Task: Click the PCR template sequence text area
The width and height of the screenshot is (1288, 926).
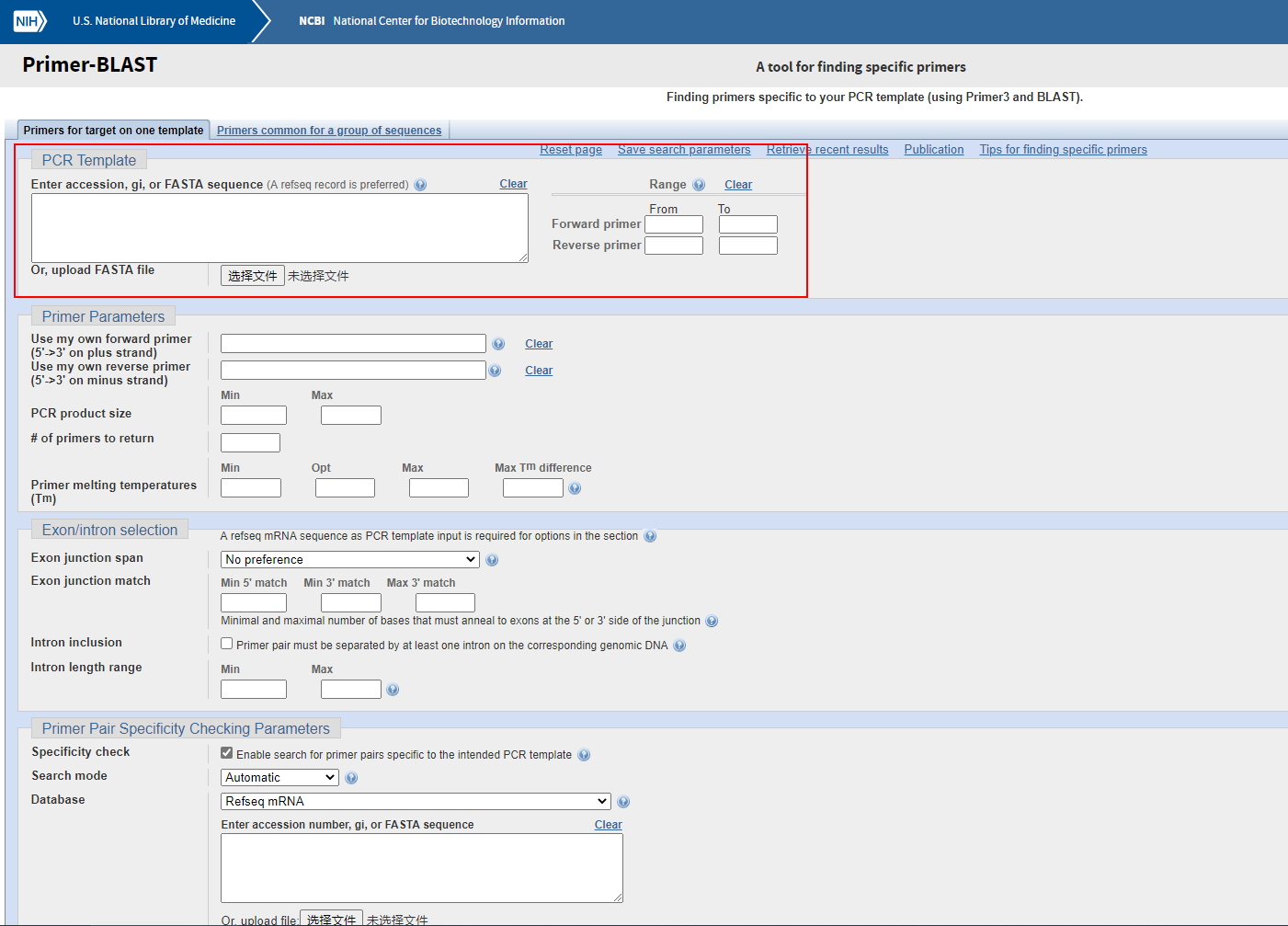Action: point(279,228)
